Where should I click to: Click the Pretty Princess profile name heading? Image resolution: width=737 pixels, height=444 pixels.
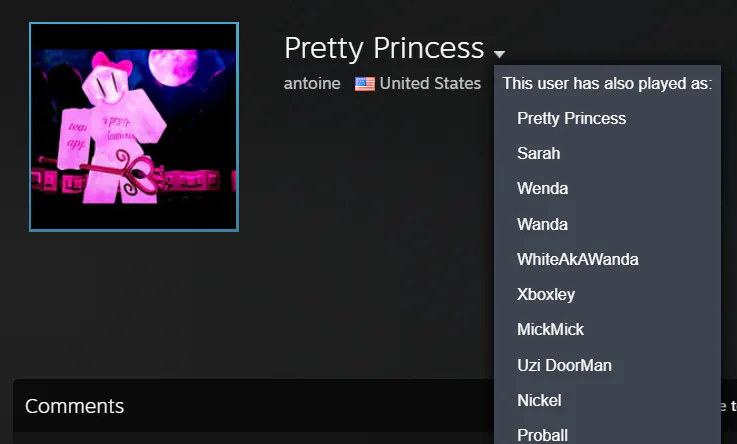click(x=384, y=48)
